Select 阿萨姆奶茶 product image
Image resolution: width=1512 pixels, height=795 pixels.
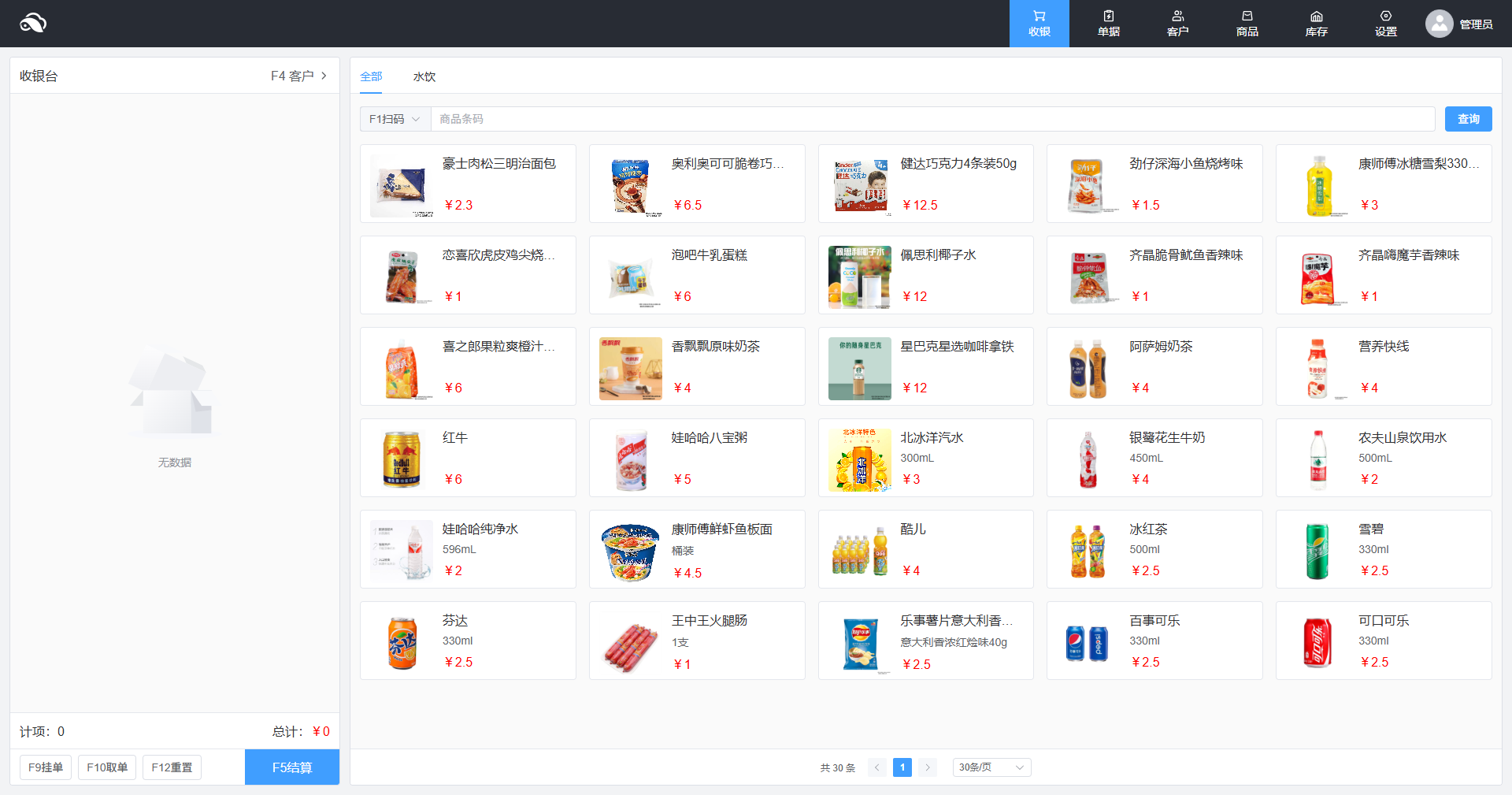[1088, 369]
